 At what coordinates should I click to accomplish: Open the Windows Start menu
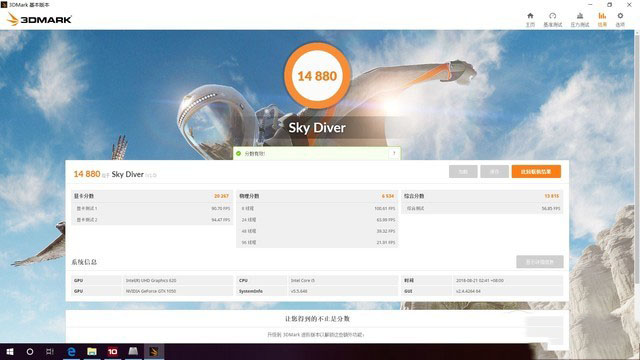10,351
